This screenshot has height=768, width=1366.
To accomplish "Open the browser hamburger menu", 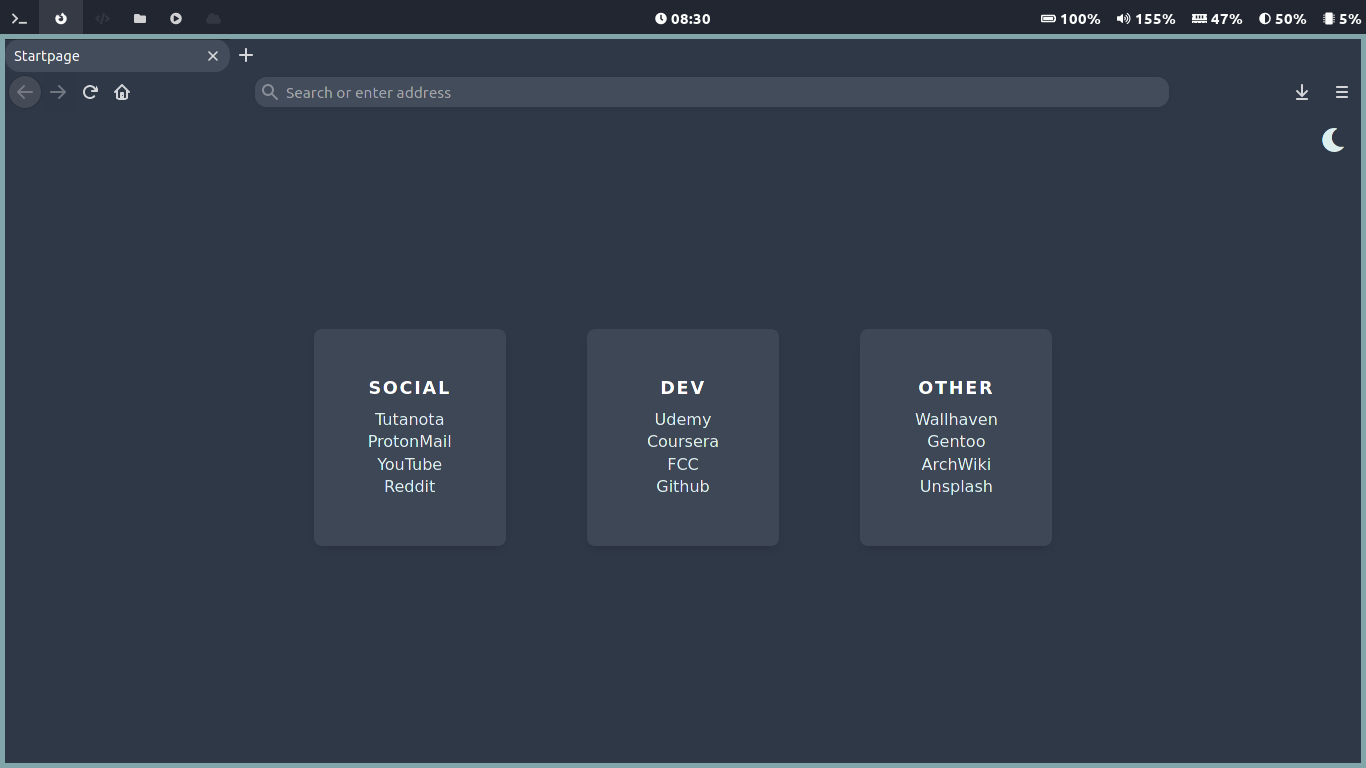I will click(x=1342, y=92).
